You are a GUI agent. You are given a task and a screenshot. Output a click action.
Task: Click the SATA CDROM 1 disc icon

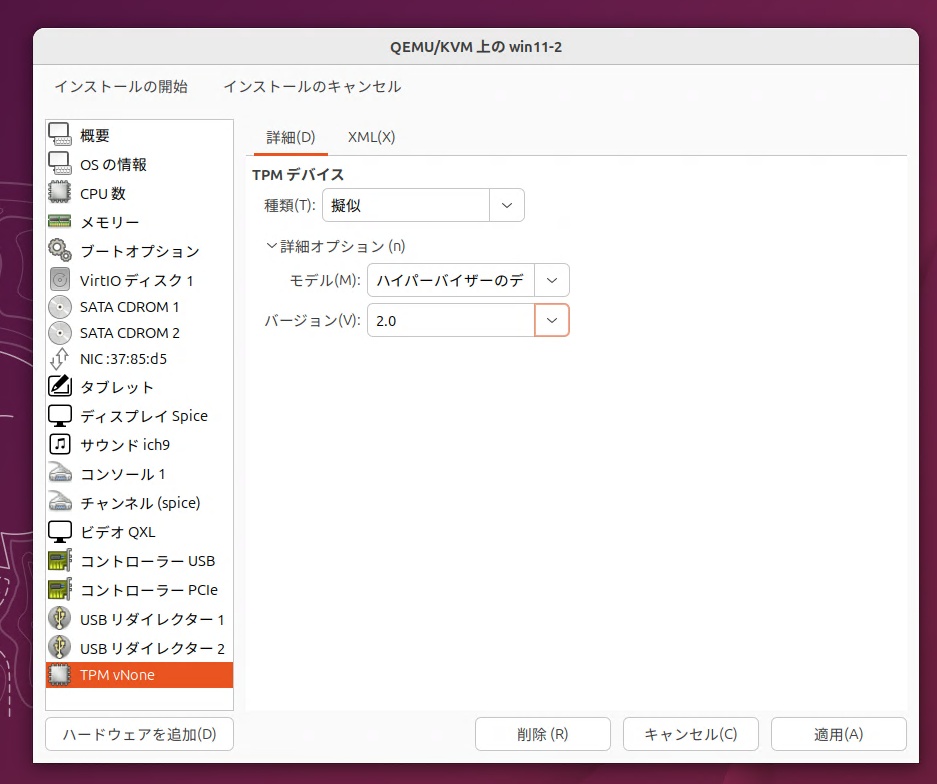60,307
